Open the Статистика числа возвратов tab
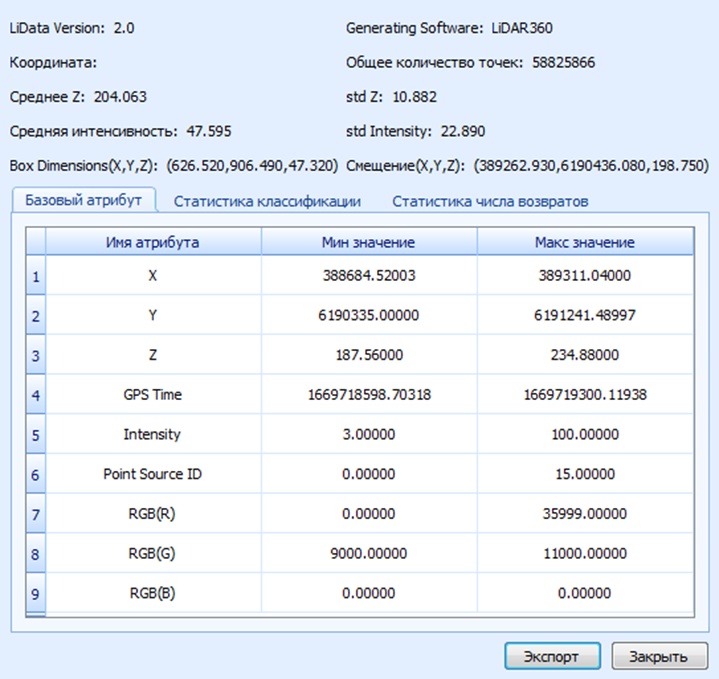 490,201
